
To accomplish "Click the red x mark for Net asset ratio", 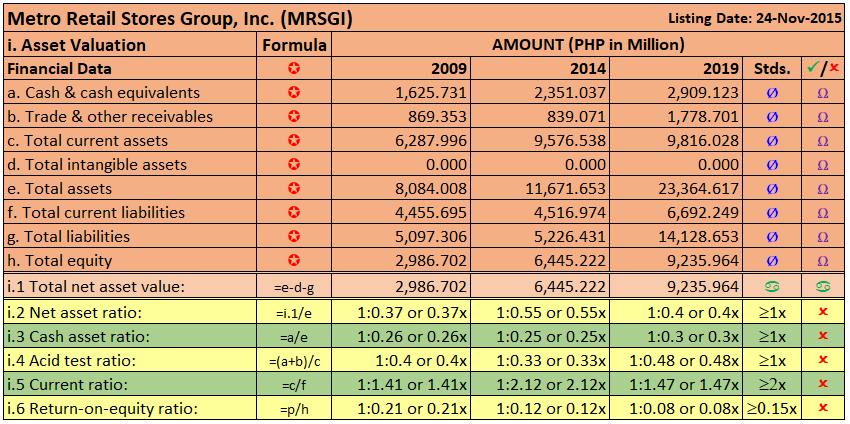I will click(x=822, y=312).
